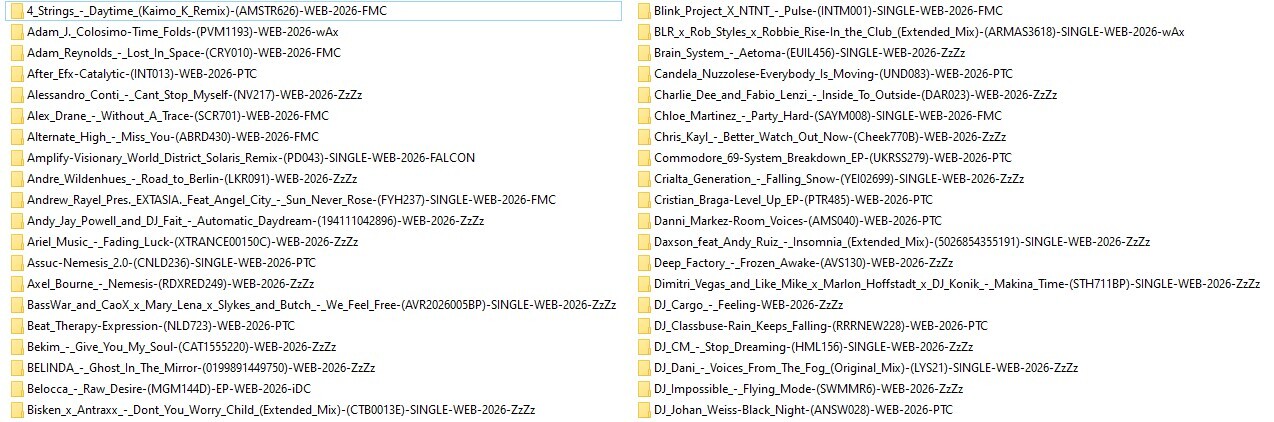This screenshot has height=422, width=1274.
Task: Click folder icon of Chloe_Martinez Party_Hard
Action: [643, 116]
